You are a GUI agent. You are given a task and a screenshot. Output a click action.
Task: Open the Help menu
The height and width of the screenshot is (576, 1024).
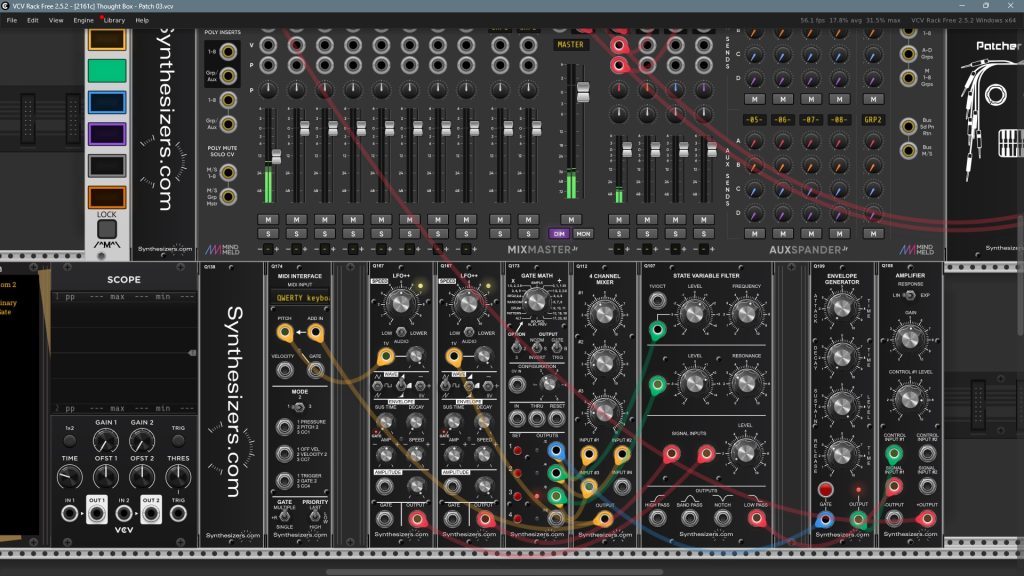pos(142,20)
